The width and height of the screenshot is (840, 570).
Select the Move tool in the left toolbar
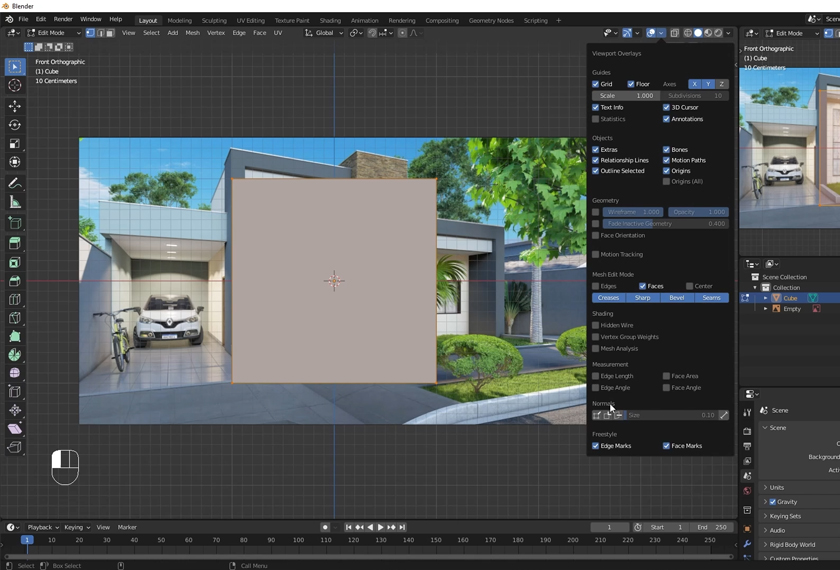coord(14,106)
